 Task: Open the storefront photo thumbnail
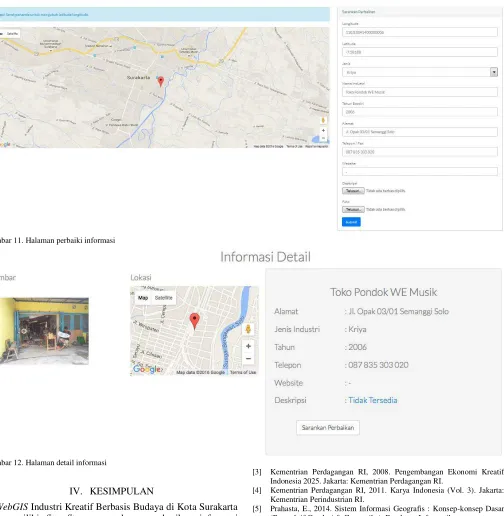(44, 331)
